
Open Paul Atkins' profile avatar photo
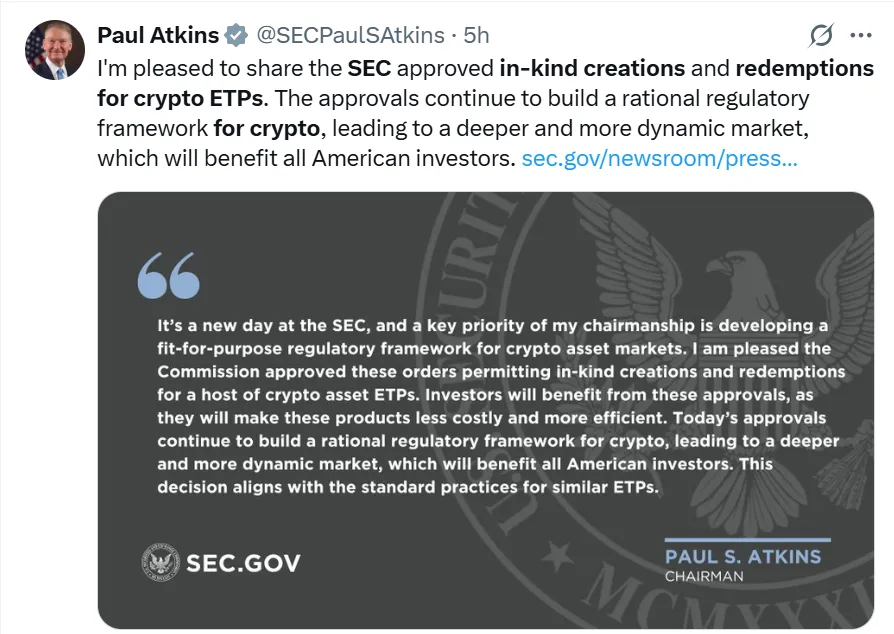point(56,51)
